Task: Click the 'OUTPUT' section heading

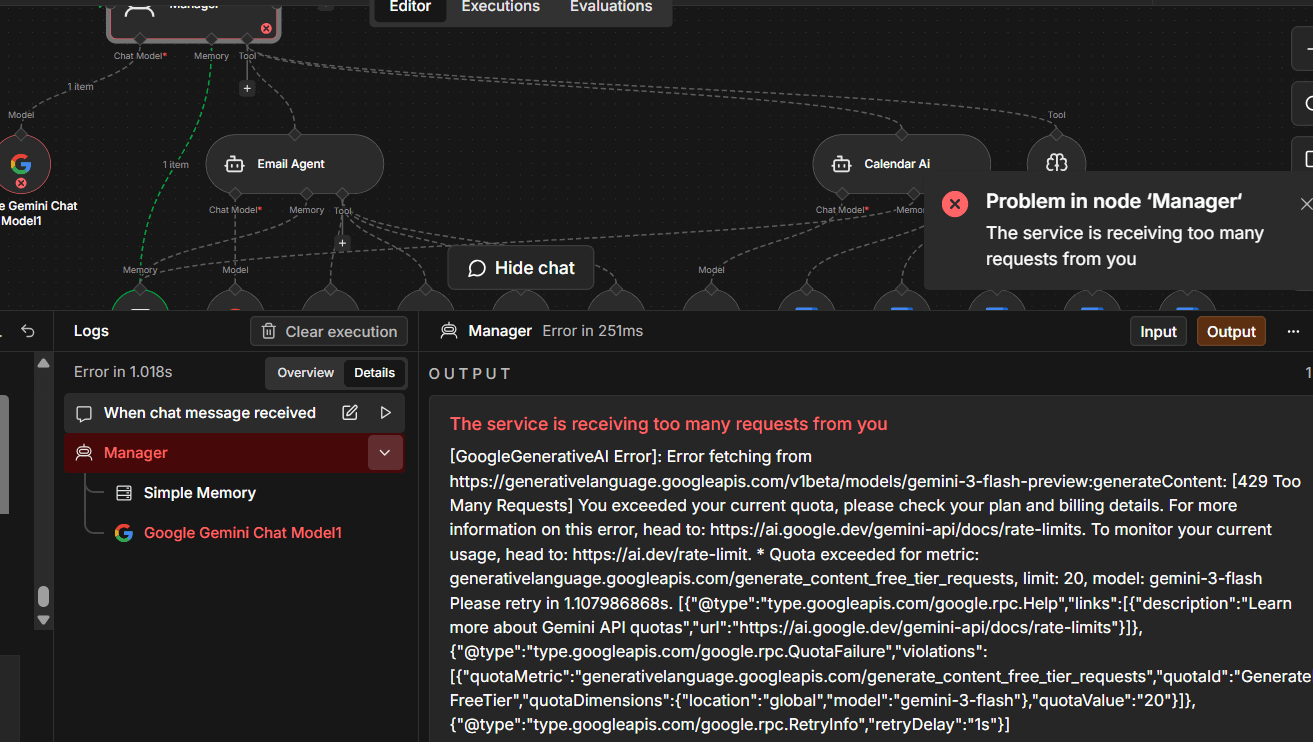Action: pos(470,374)
